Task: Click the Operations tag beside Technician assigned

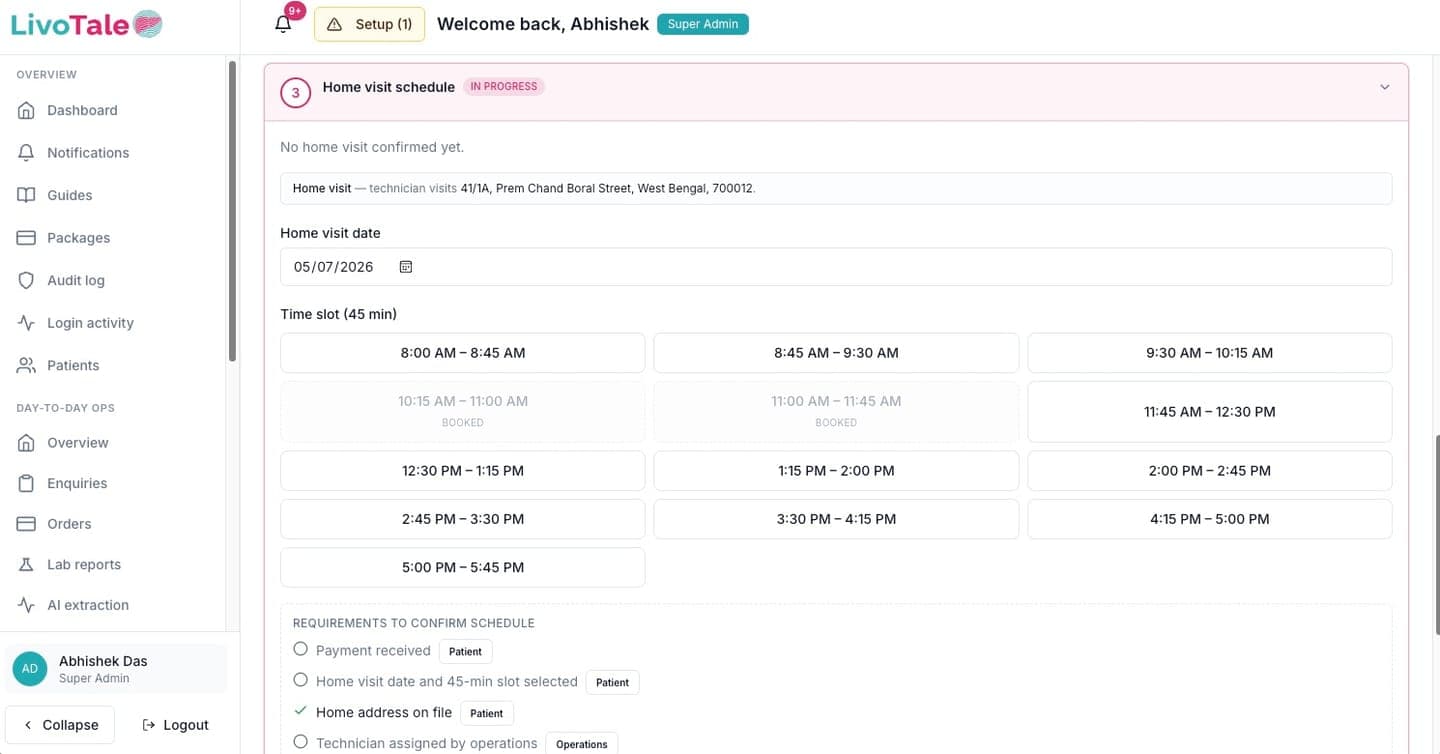Action: point(582,744)
